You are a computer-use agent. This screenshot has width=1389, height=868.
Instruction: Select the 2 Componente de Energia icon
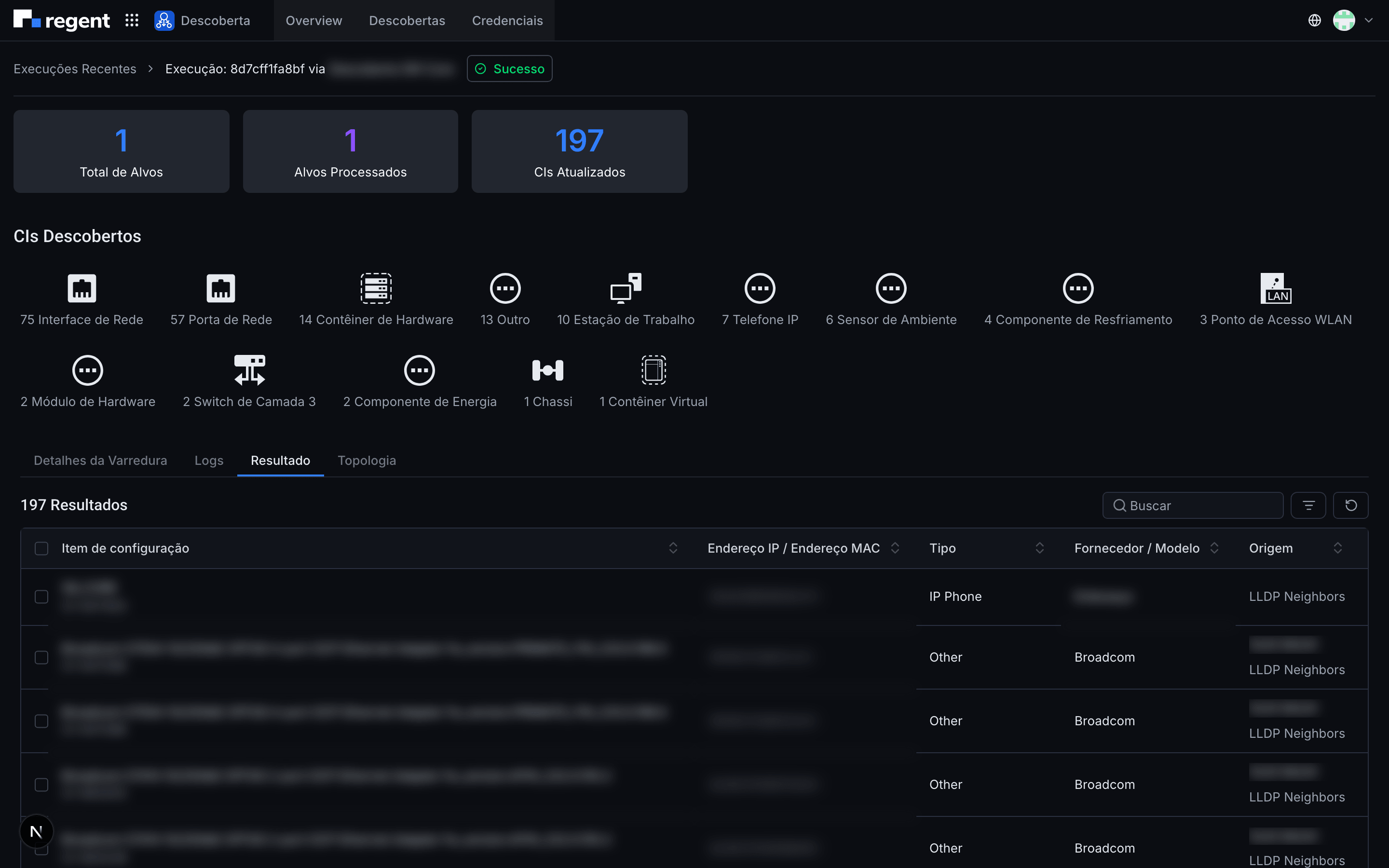pos(420,370)
